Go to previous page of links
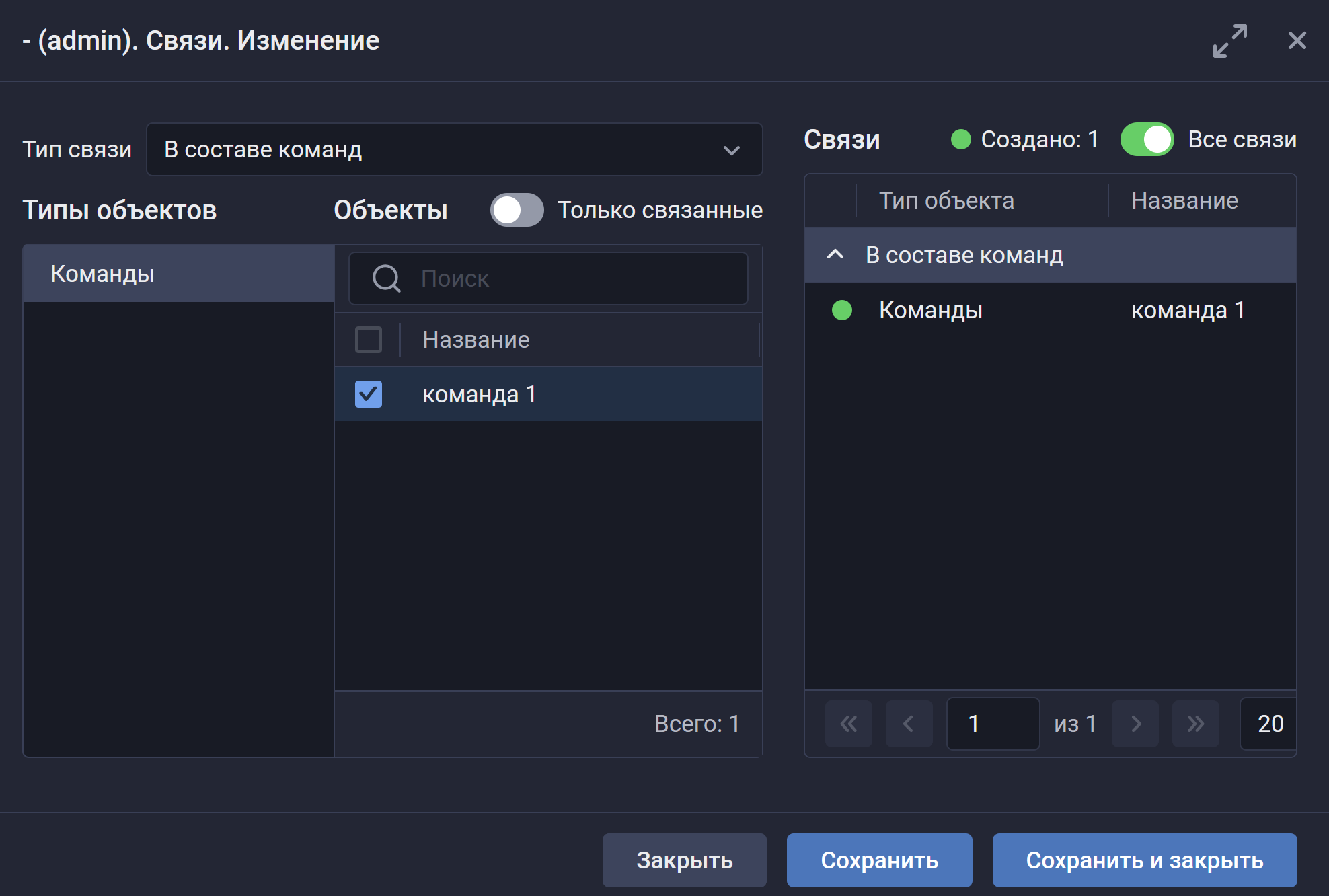The width and height of the screenshot is (1329, 896). (909, 724)
